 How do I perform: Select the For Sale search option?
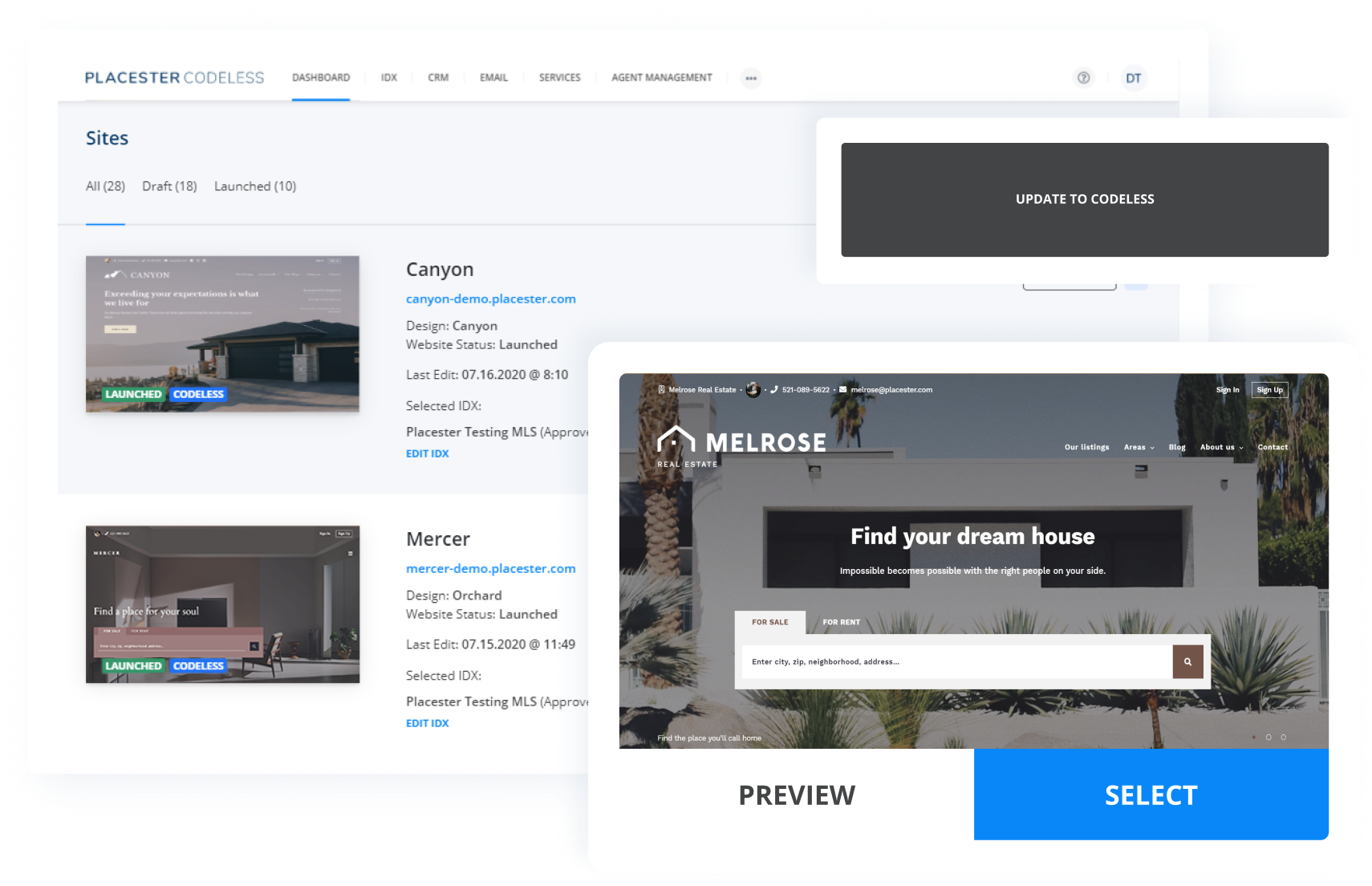[769, 622]
